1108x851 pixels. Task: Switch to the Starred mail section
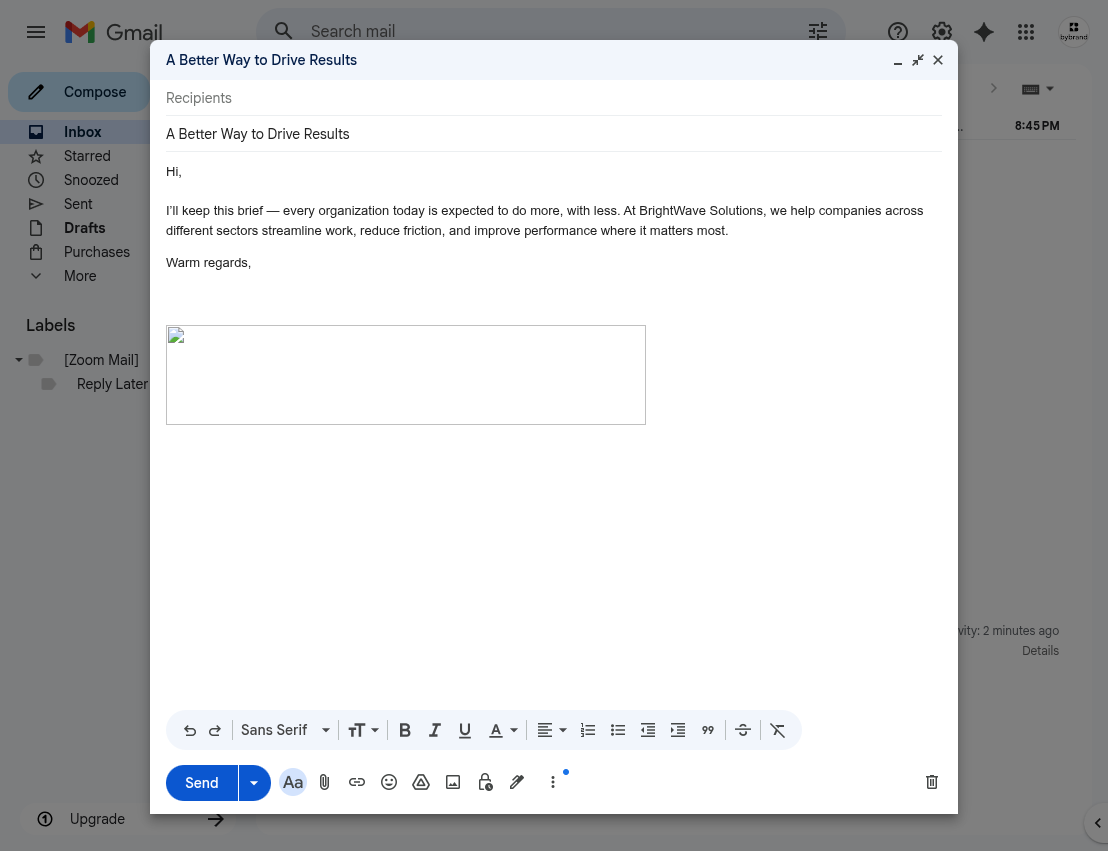(x=86, y=156)
